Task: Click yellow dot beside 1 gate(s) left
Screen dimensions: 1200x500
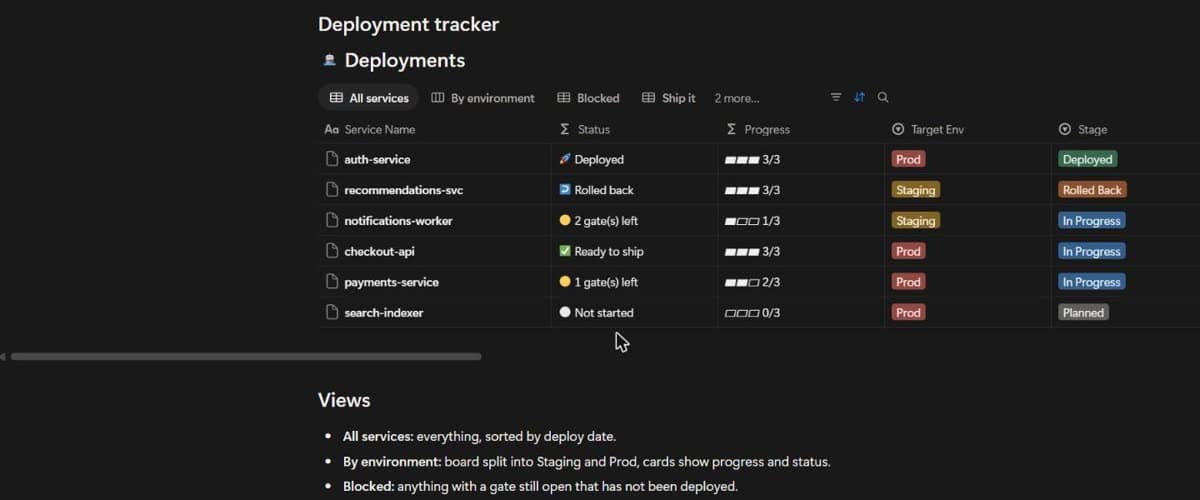Action: click(x=565, y=282)
